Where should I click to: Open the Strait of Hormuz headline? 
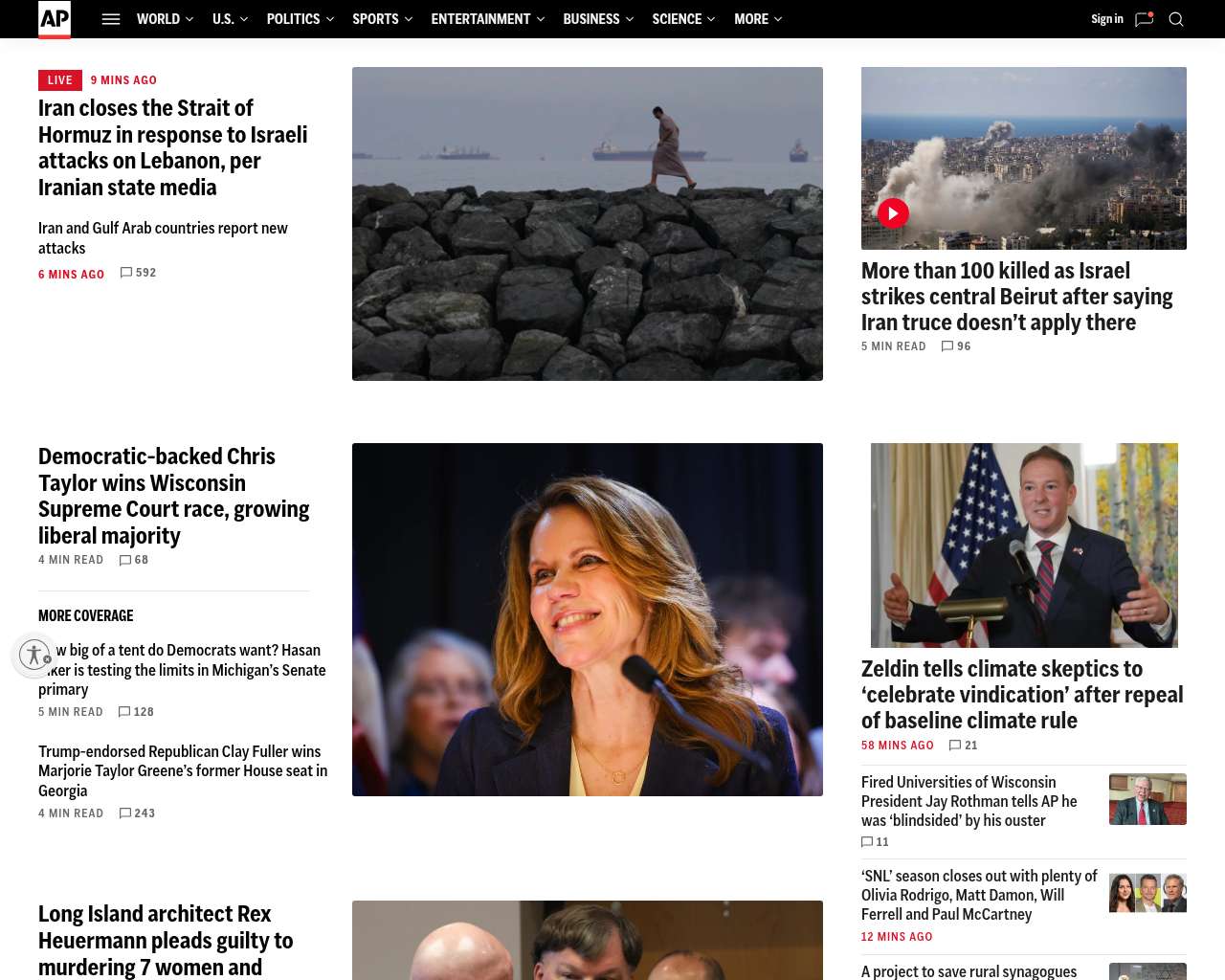[x=173, y=147]
